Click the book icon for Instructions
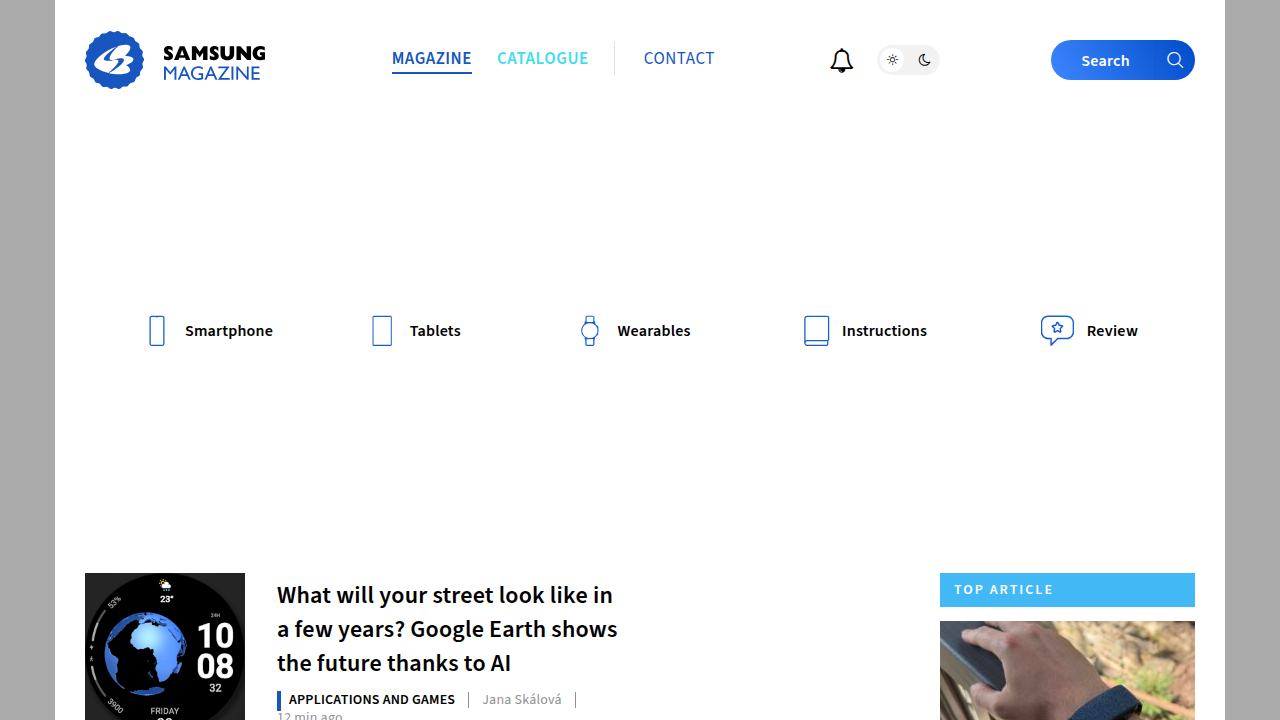The width and height of the screenshot is (1280, 720). pos(817,331)
